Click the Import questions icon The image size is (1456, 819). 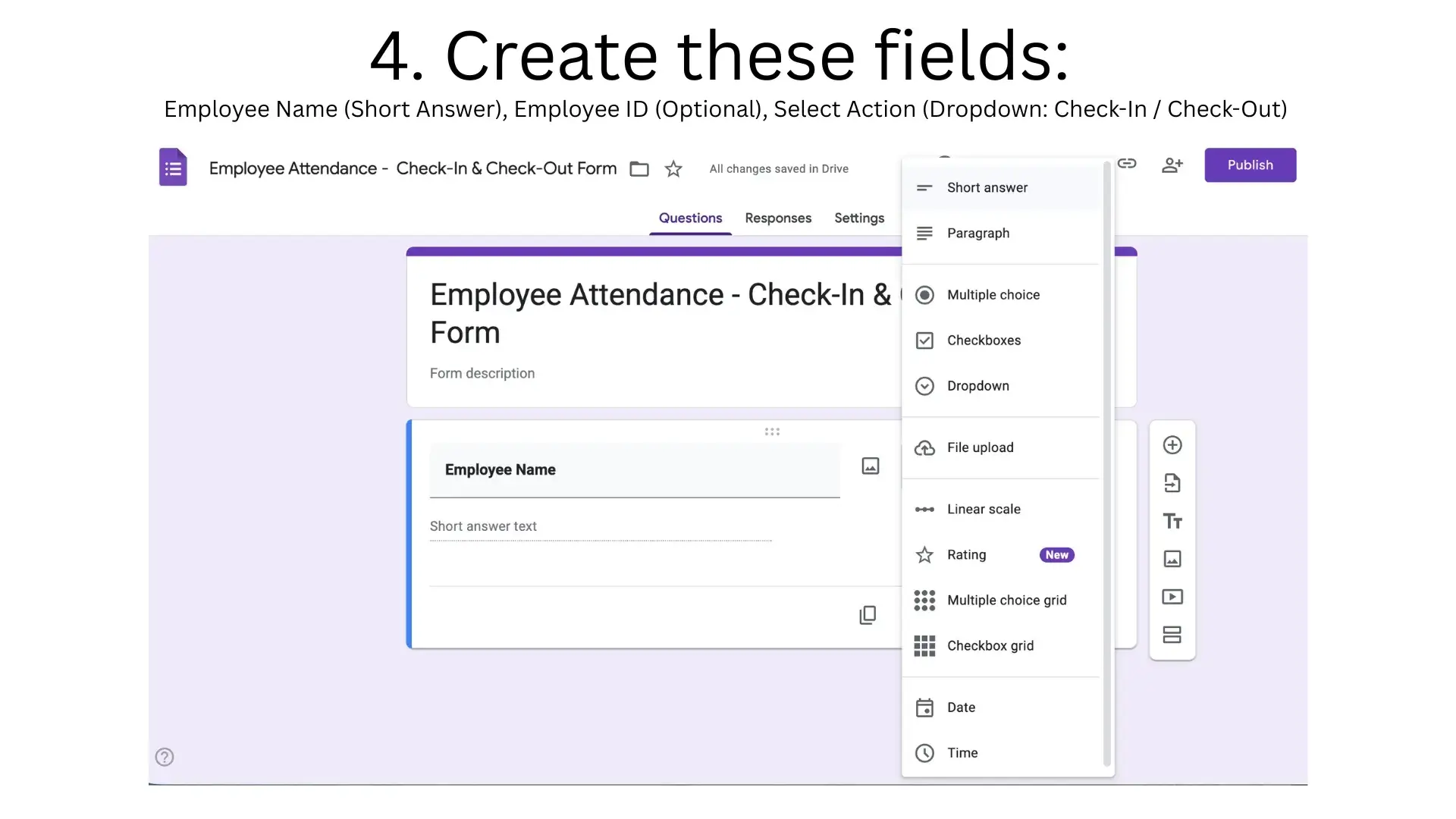pyautogui.click(x=1172, y=483)
